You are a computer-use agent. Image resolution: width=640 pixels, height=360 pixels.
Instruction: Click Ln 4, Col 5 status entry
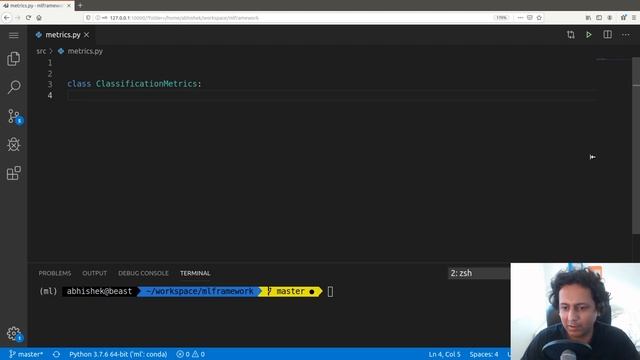[444, 354]
